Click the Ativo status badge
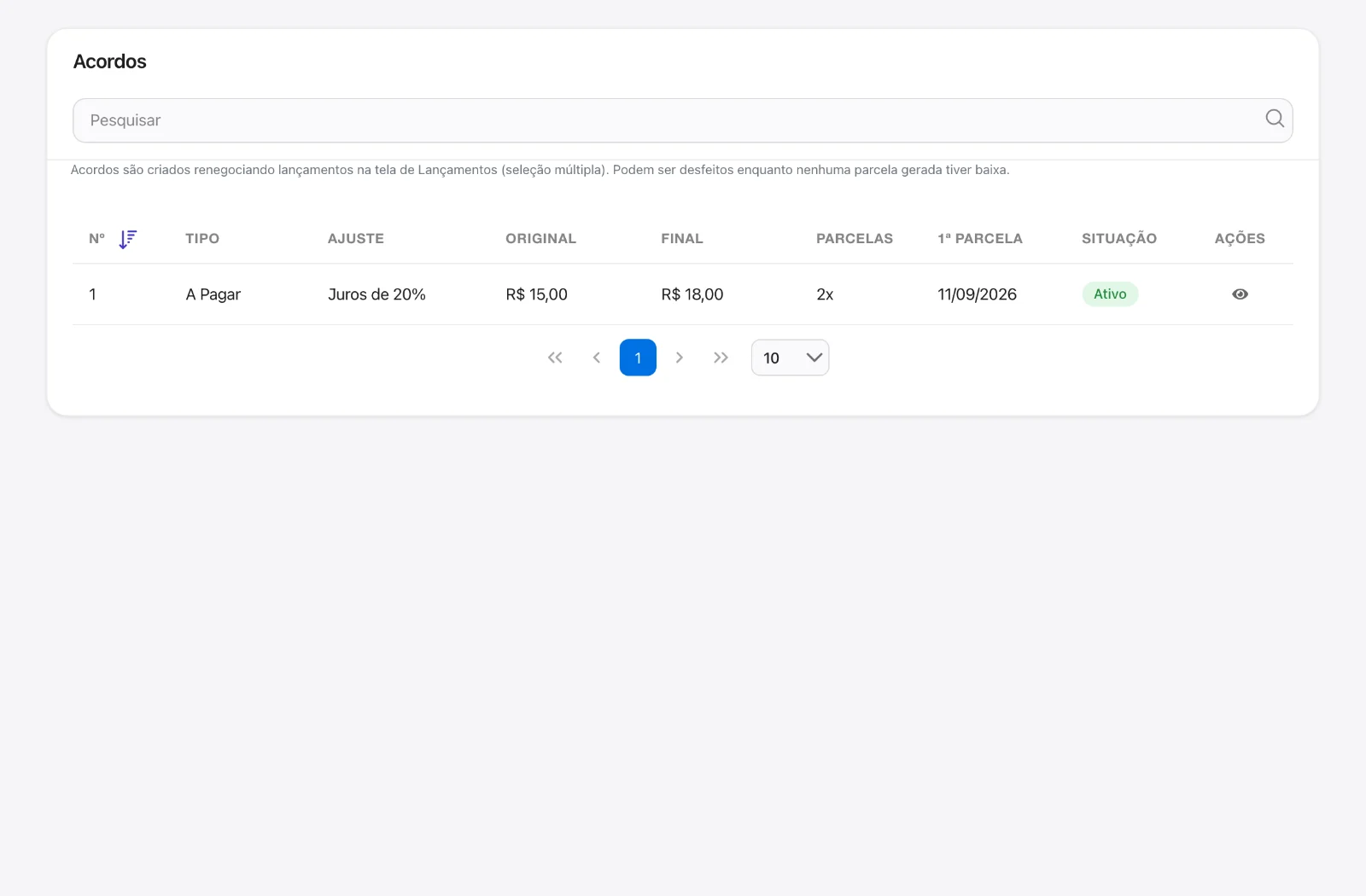 [x=1110, y=294]
